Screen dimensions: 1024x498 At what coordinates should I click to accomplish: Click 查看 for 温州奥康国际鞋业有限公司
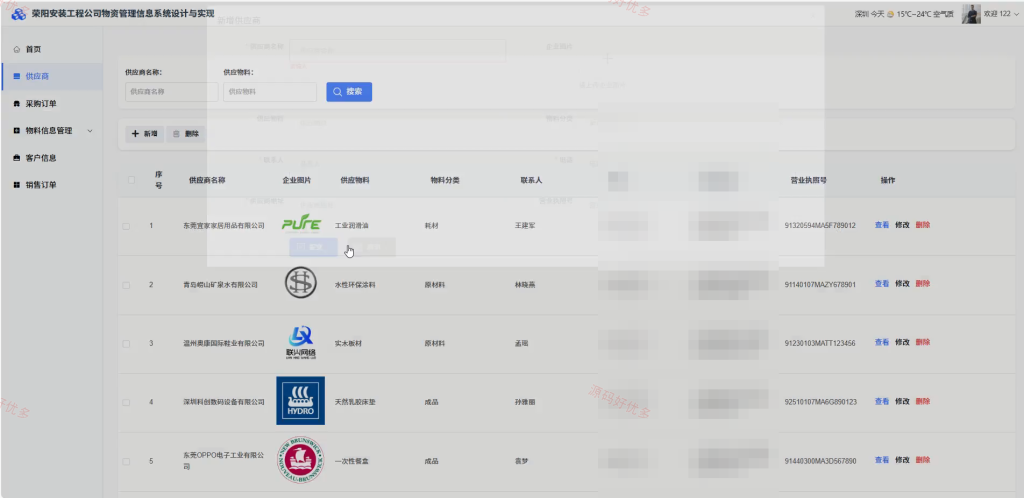(882, 342)
